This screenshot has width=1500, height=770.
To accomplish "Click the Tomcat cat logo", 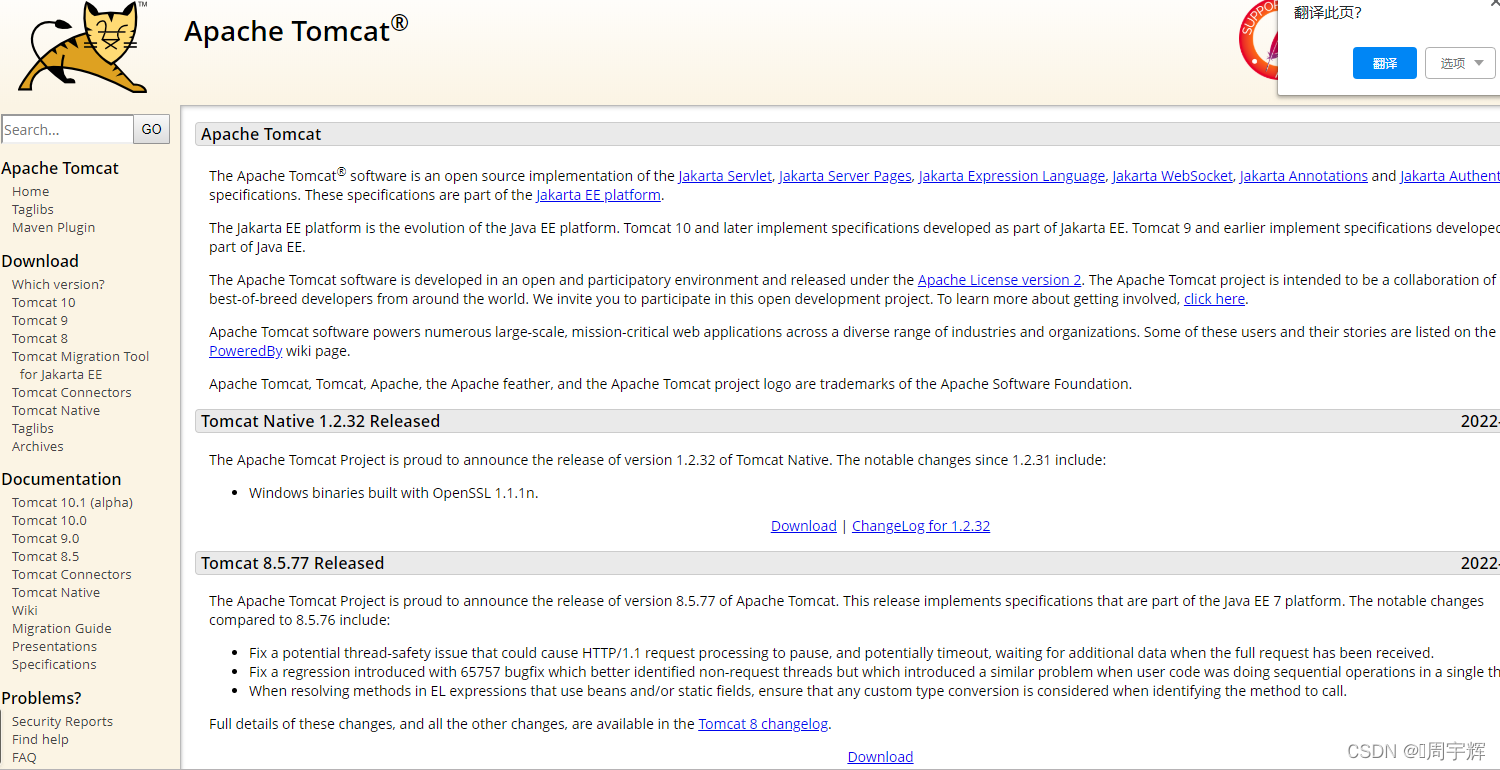I will point(84,48).
